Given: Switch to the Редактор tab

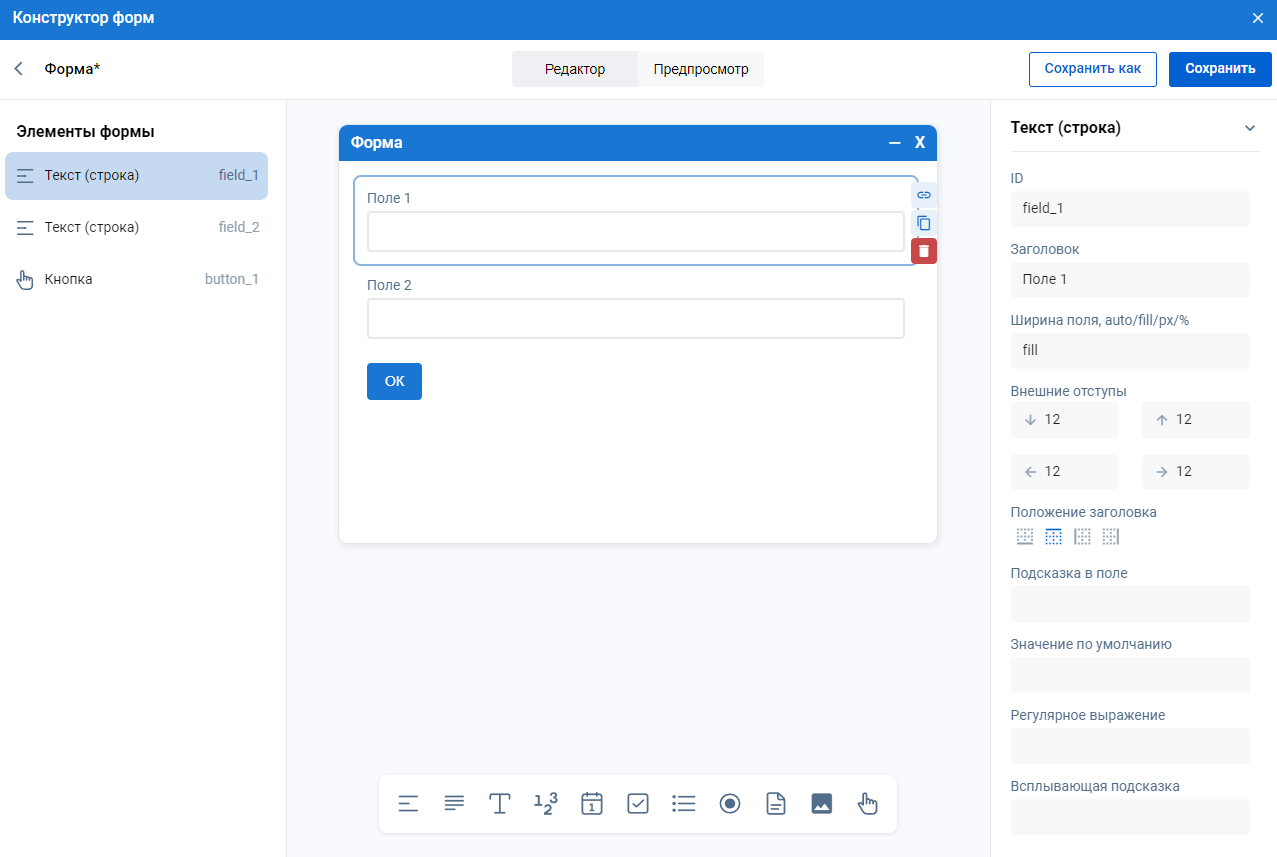Looking at the screenshot, I should point(575,69).
